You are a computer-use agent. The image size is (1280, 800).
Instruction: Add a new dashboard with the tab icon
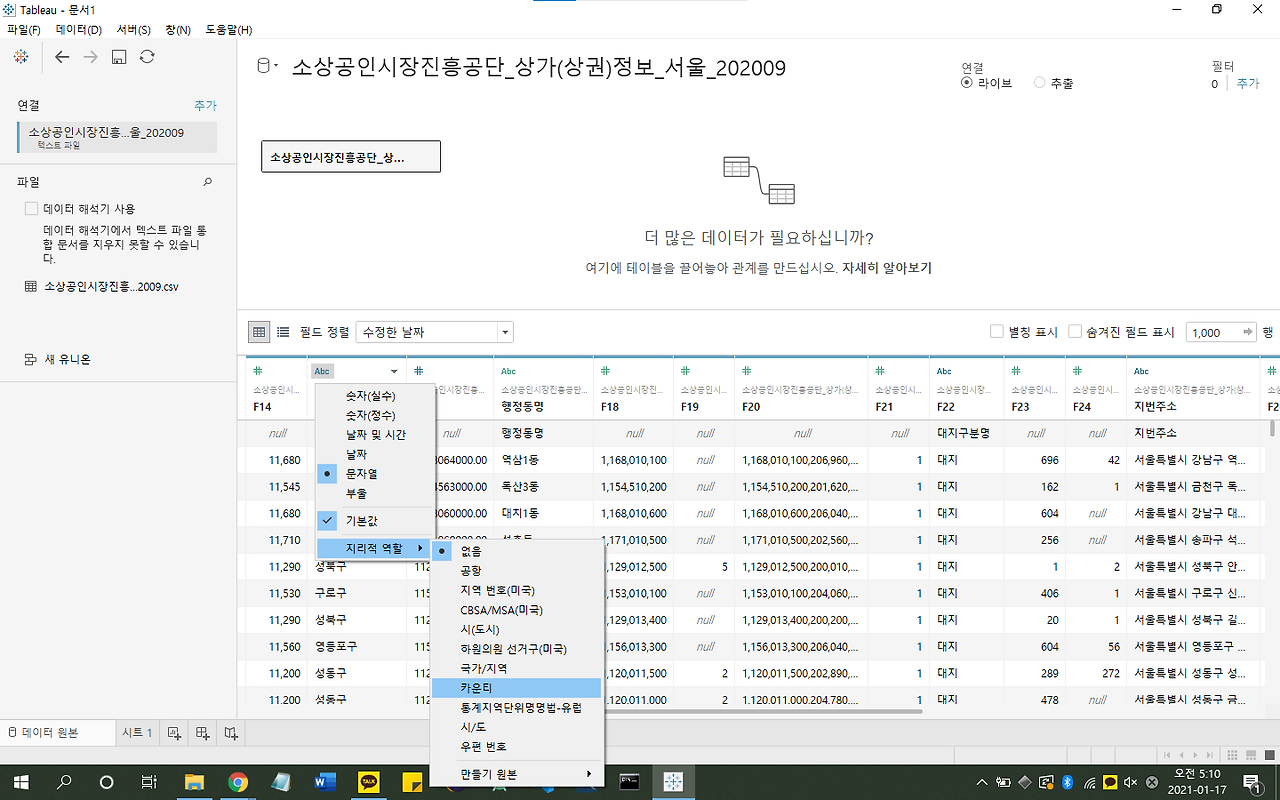coord(202,733)
